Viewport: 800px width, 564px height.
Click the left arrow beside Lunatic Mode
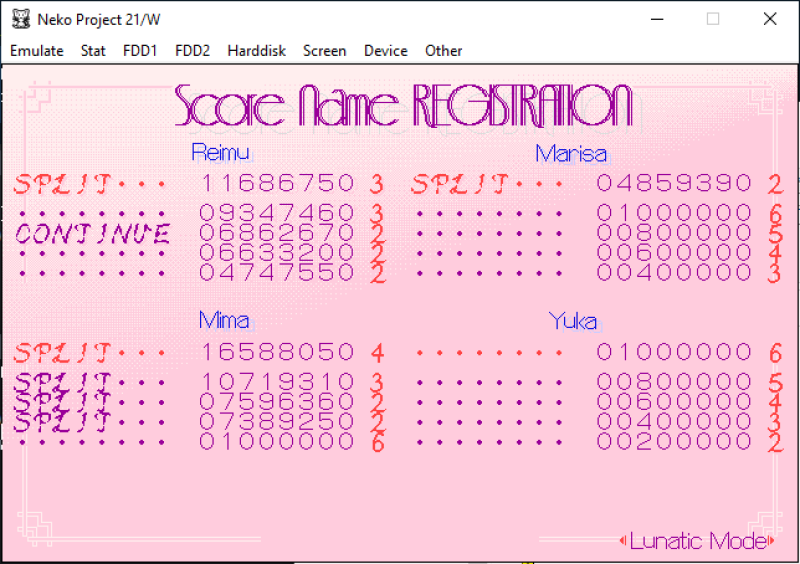tap(623, 541)
